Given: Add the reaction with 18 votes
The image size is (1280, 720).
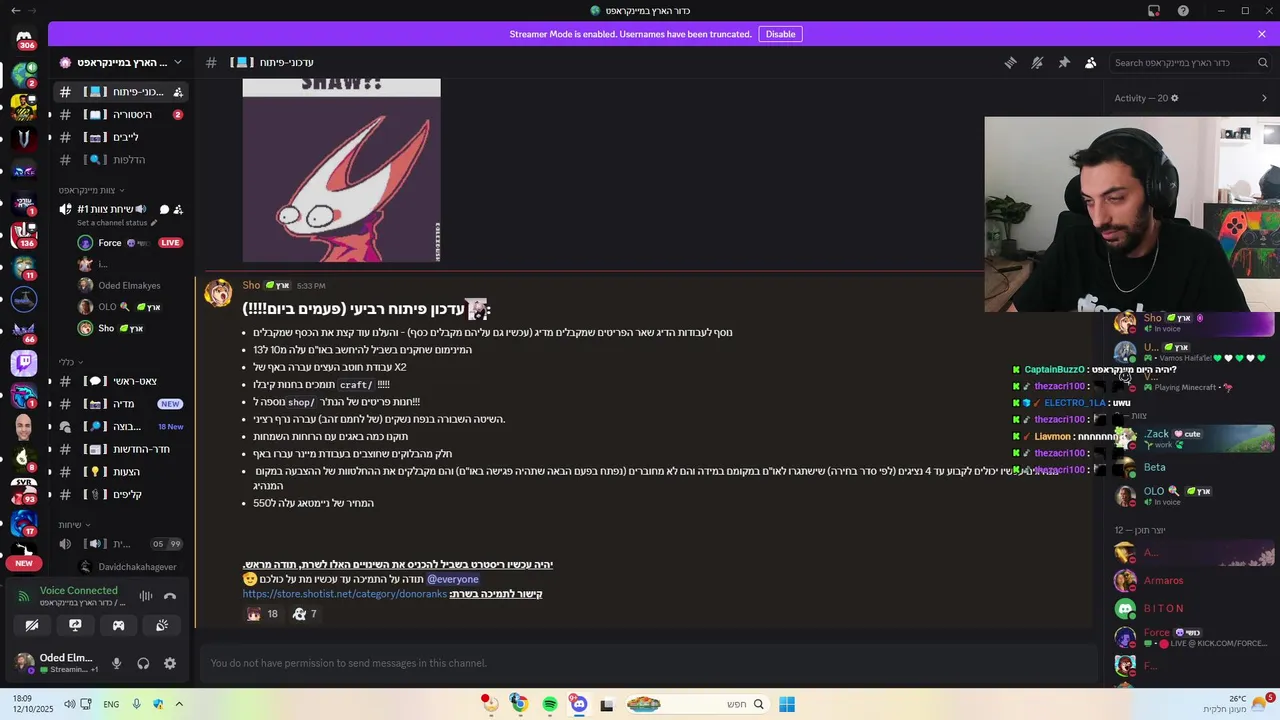Looking at the screenshot, I should 262,614.
